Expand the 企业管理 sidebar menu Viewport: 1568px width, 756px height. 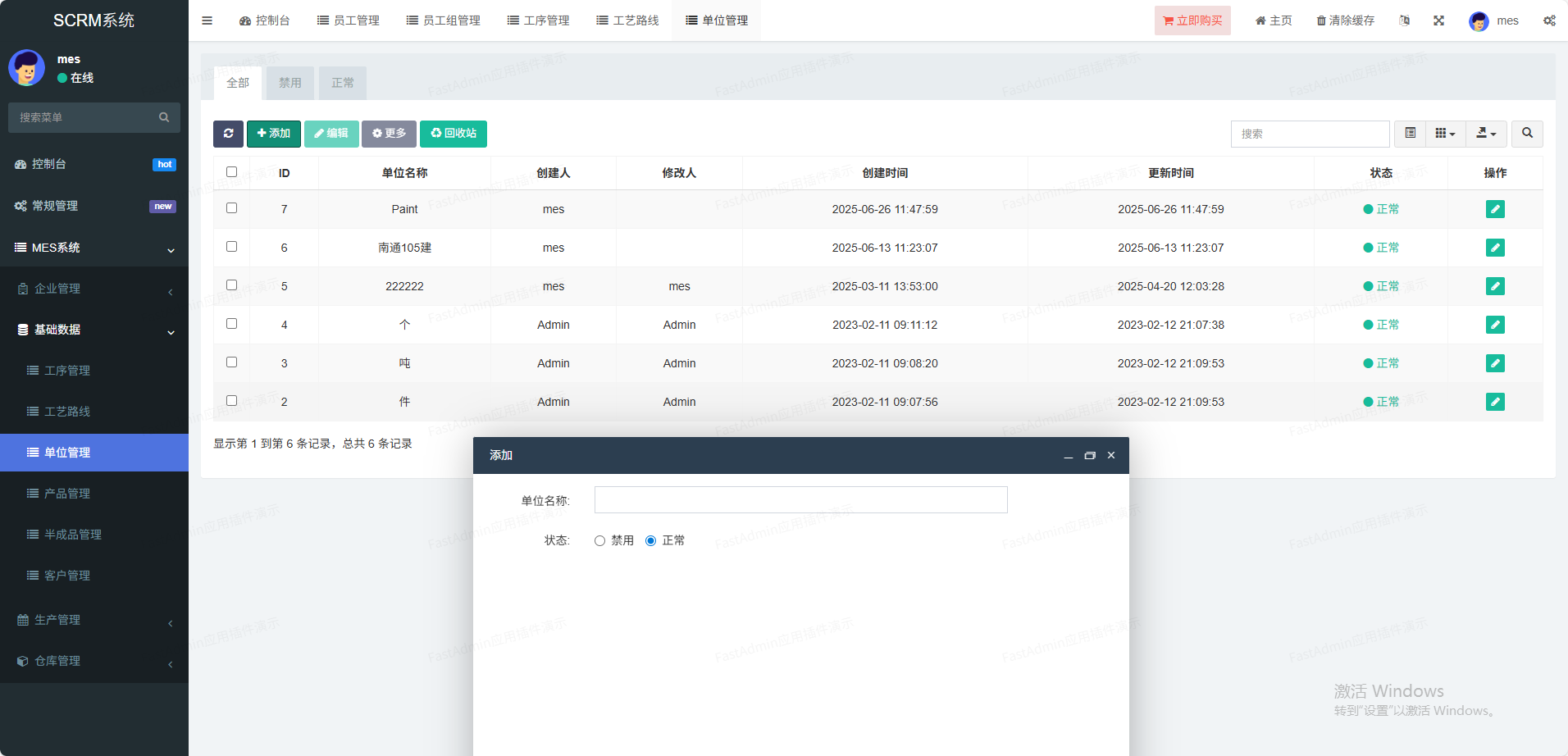tap(94, 289)
